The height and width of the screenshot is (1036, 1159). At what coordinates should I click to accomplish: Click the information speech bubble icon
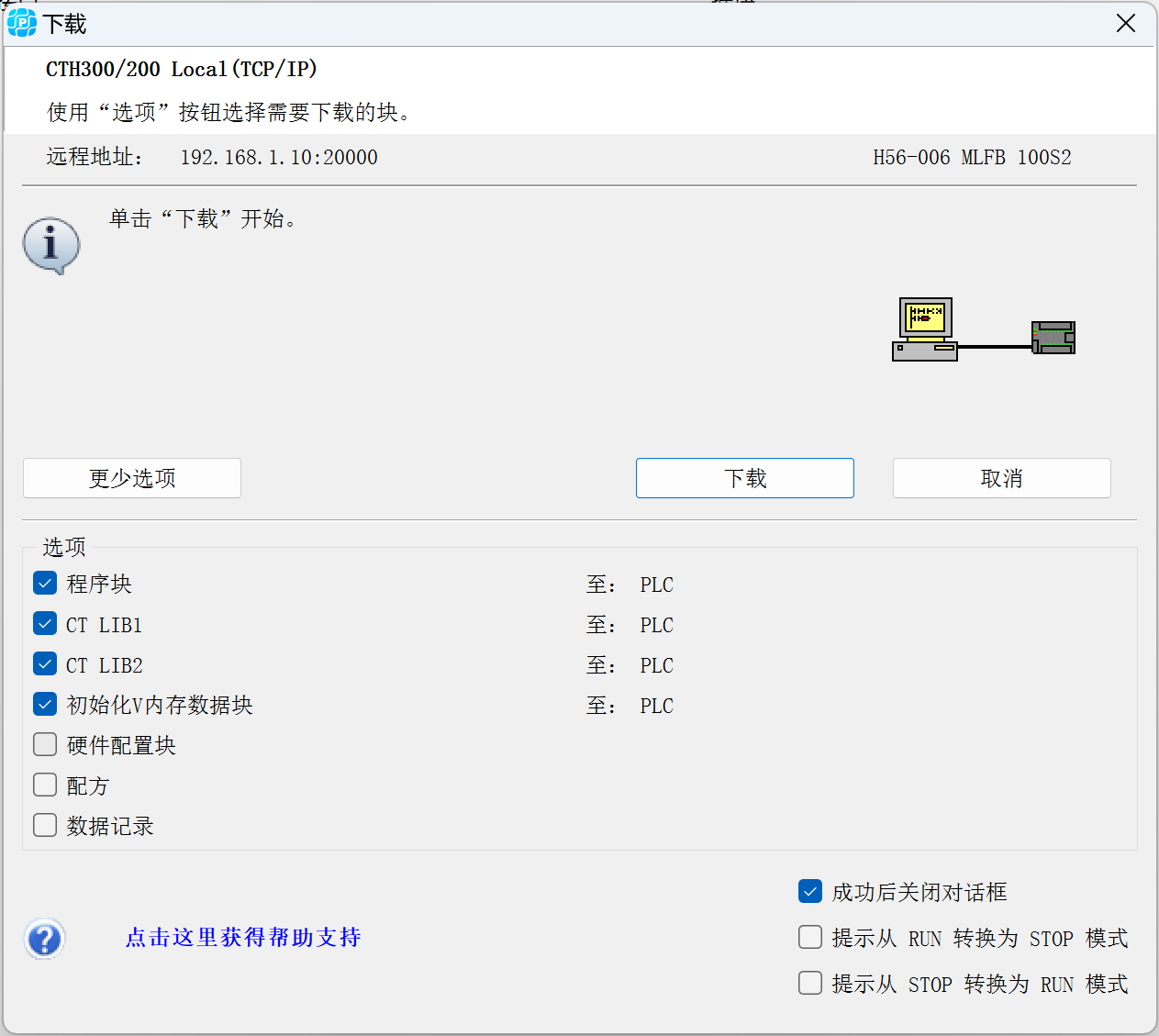click(x=51, y=246)
